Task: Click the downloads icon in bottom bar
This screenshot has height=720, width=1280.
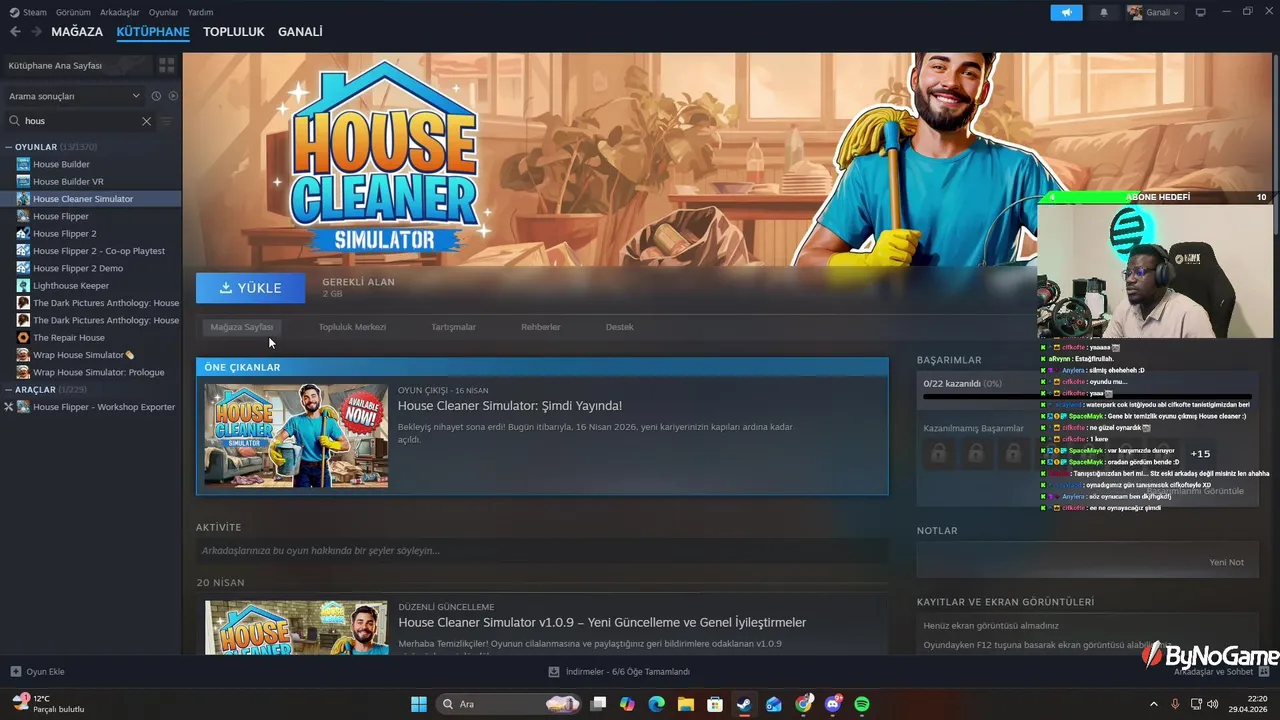Action: click(x=554, y=672)
